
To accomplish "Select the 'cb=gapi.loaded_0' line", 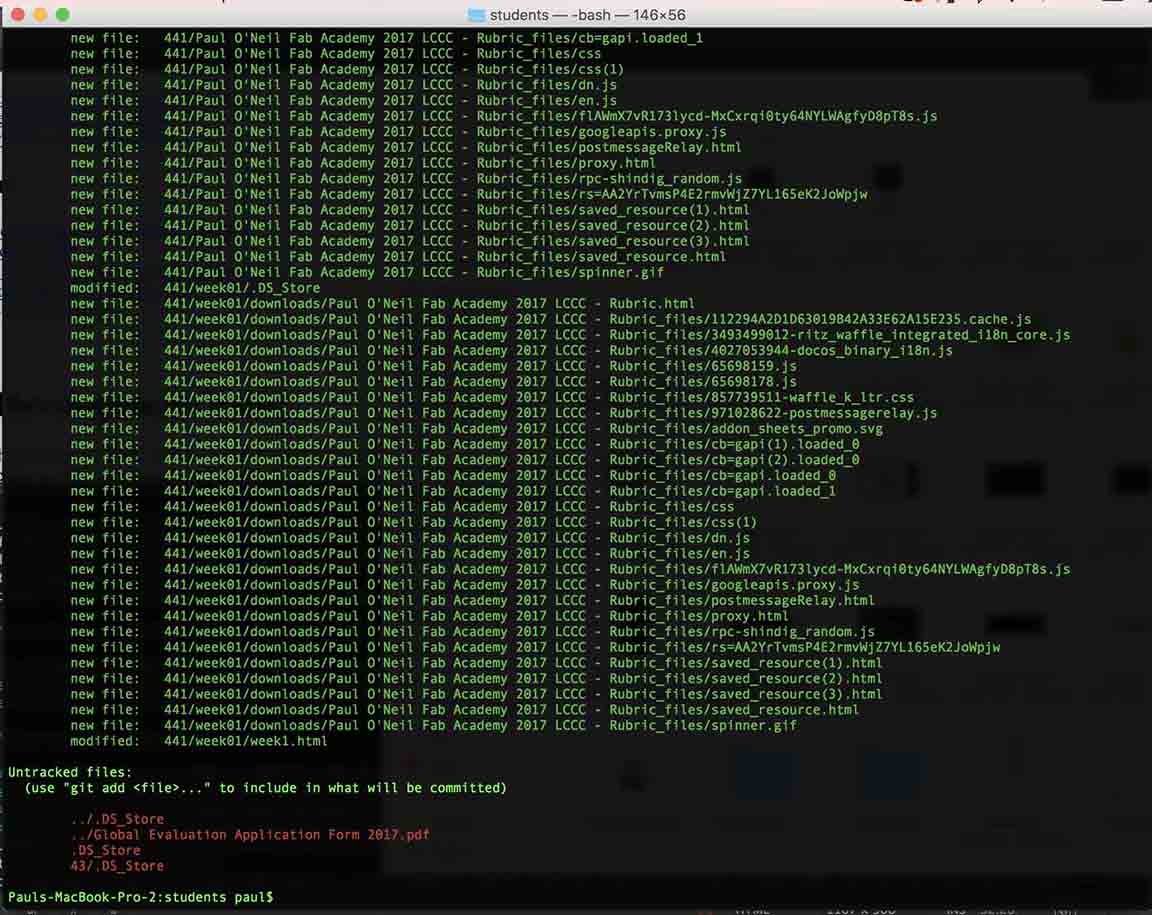I will [453, 476].
